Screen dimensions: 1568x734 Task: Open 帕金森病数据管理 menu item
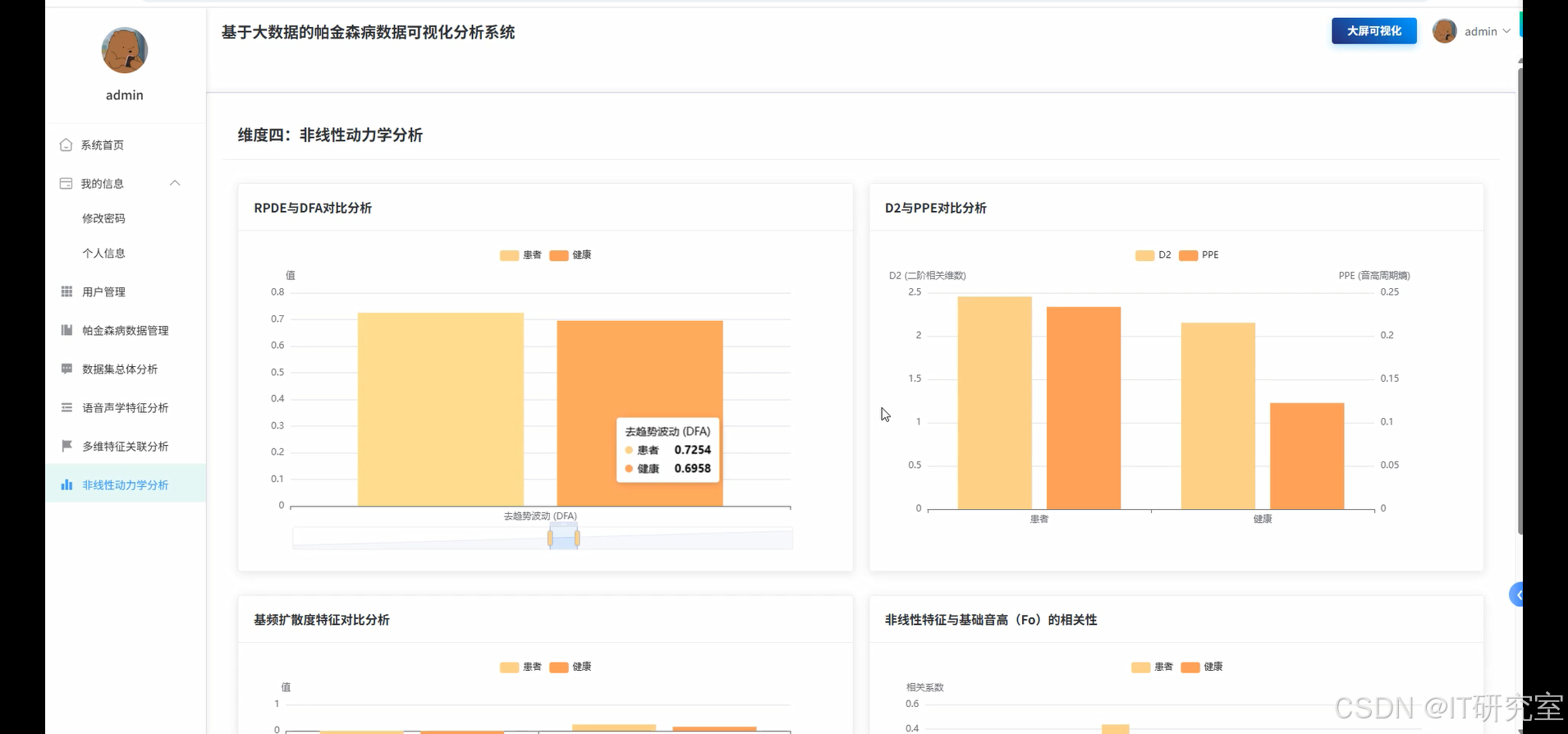click(126, 330)
